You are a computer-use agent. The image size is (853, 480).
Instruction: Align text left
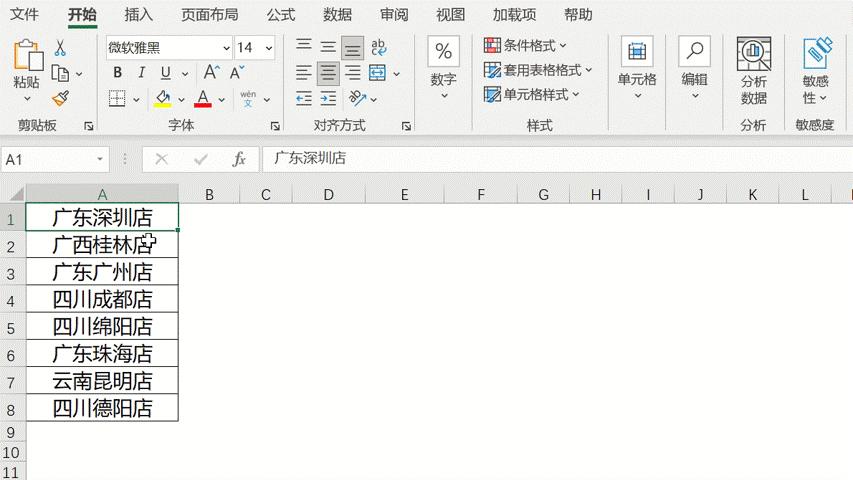pos(304,72)
